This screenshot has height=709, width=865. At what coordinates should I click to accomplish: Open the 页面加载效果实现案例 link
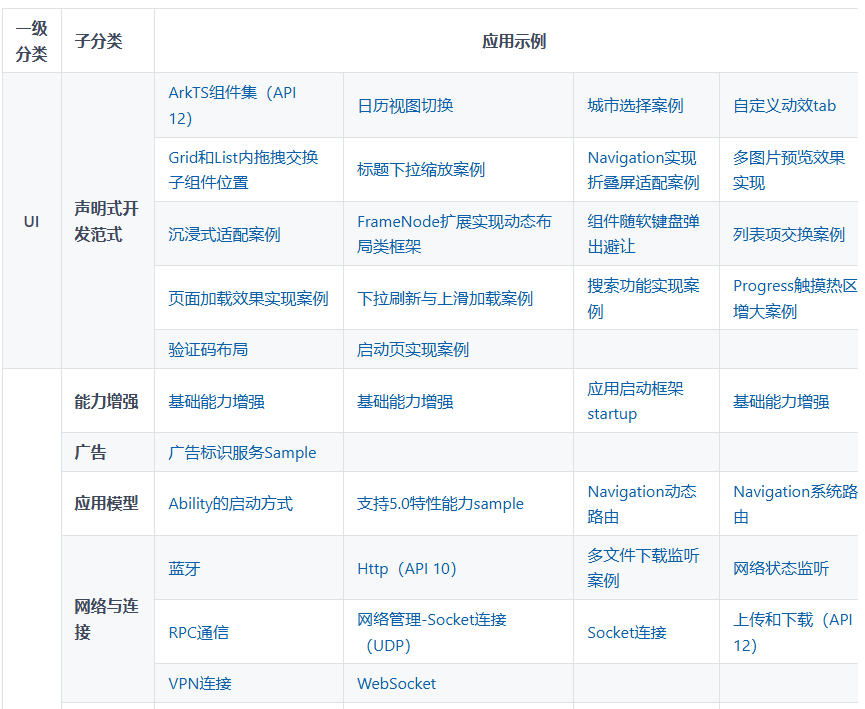pos(248,298)
